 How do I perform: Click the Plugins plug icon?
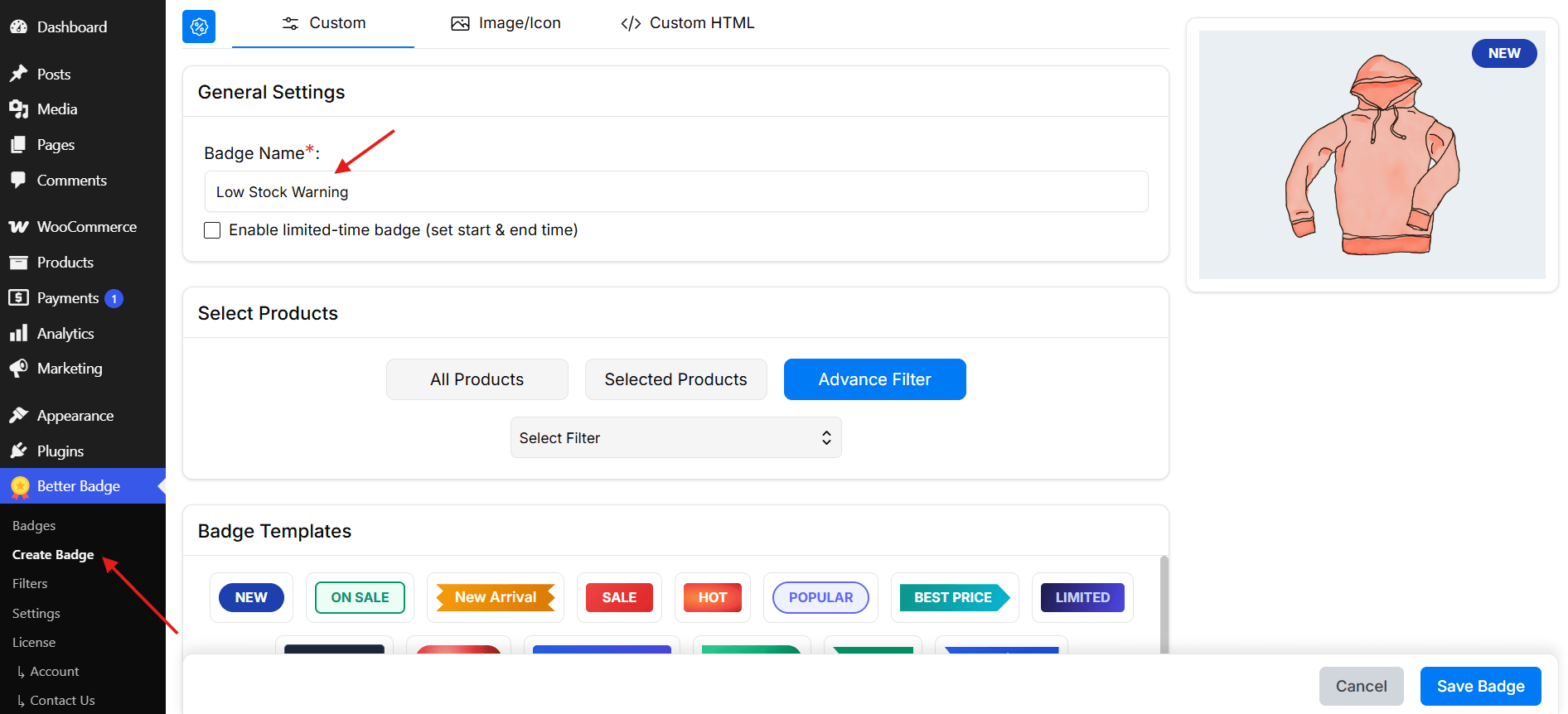[x=18, y=451]
